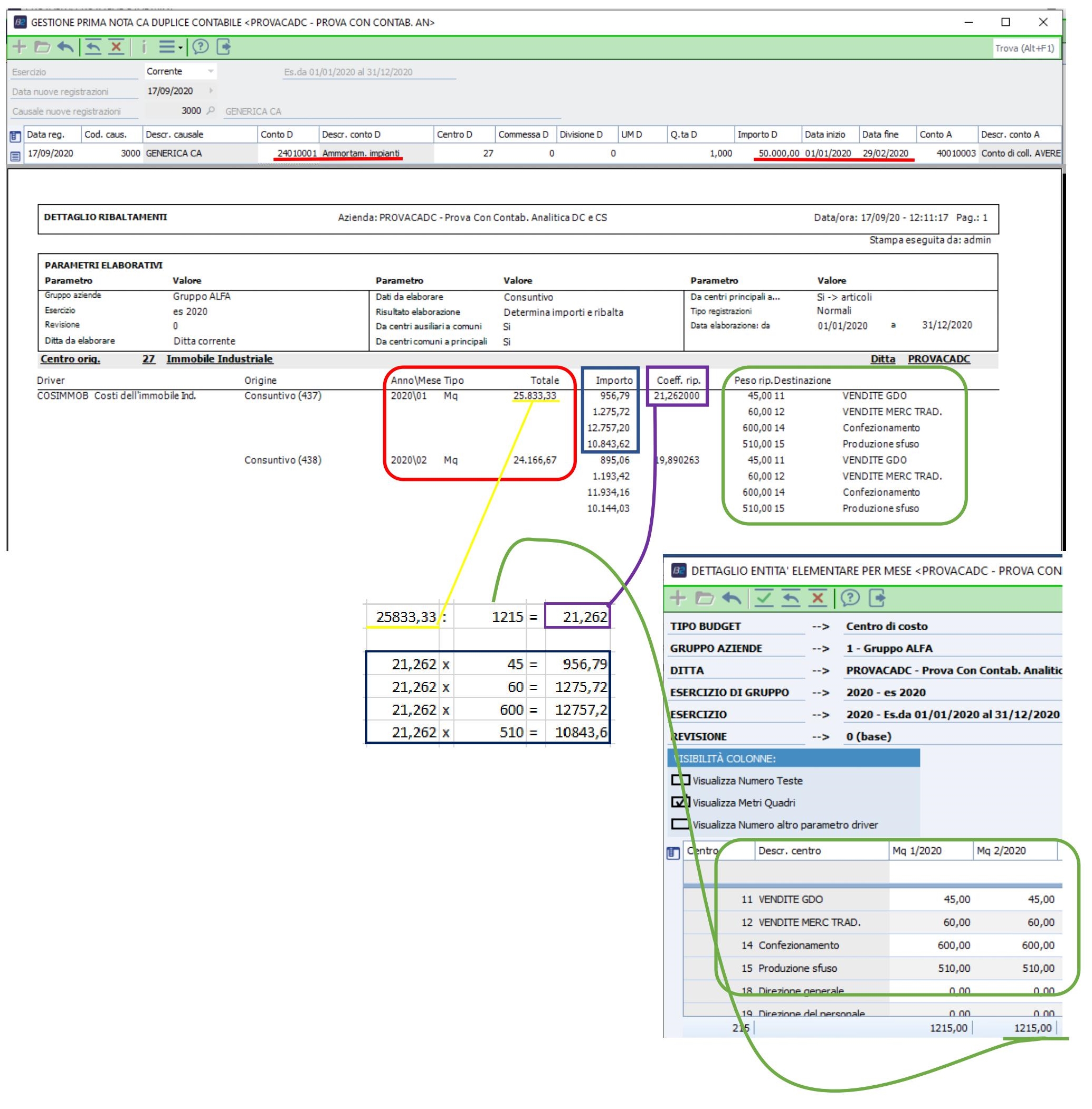Click the help question mark icon in top toolbar
Viewport: 1092px width, 1109px height.
pos(200,47)
